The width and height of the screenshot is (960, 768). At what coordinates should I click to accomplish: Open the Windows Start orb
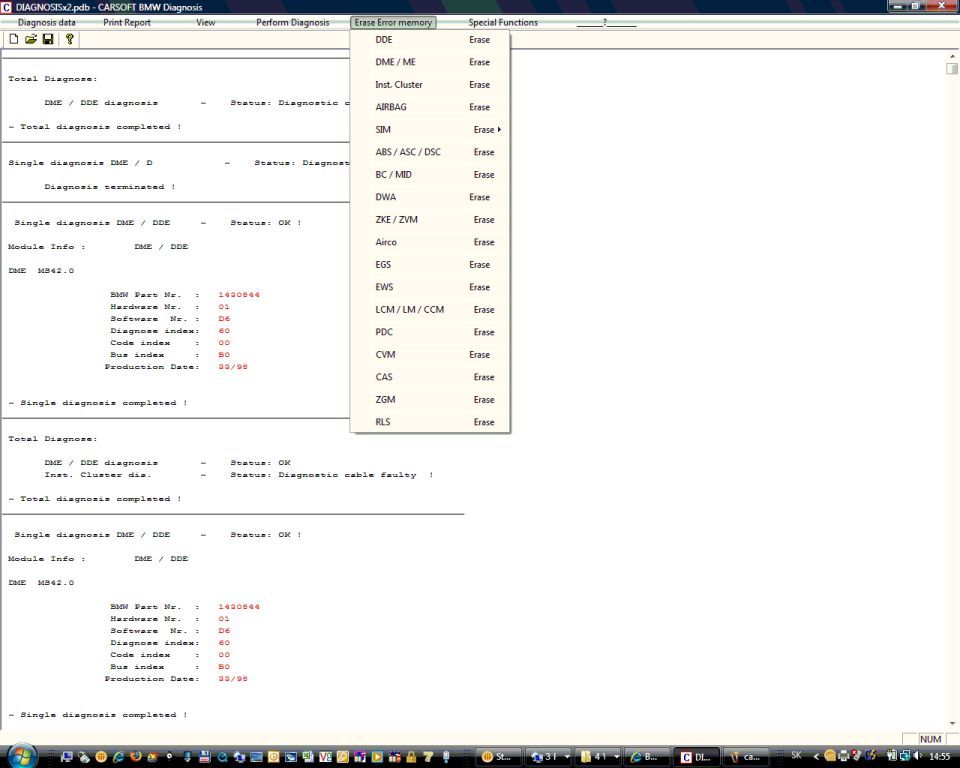coord(23,756)
